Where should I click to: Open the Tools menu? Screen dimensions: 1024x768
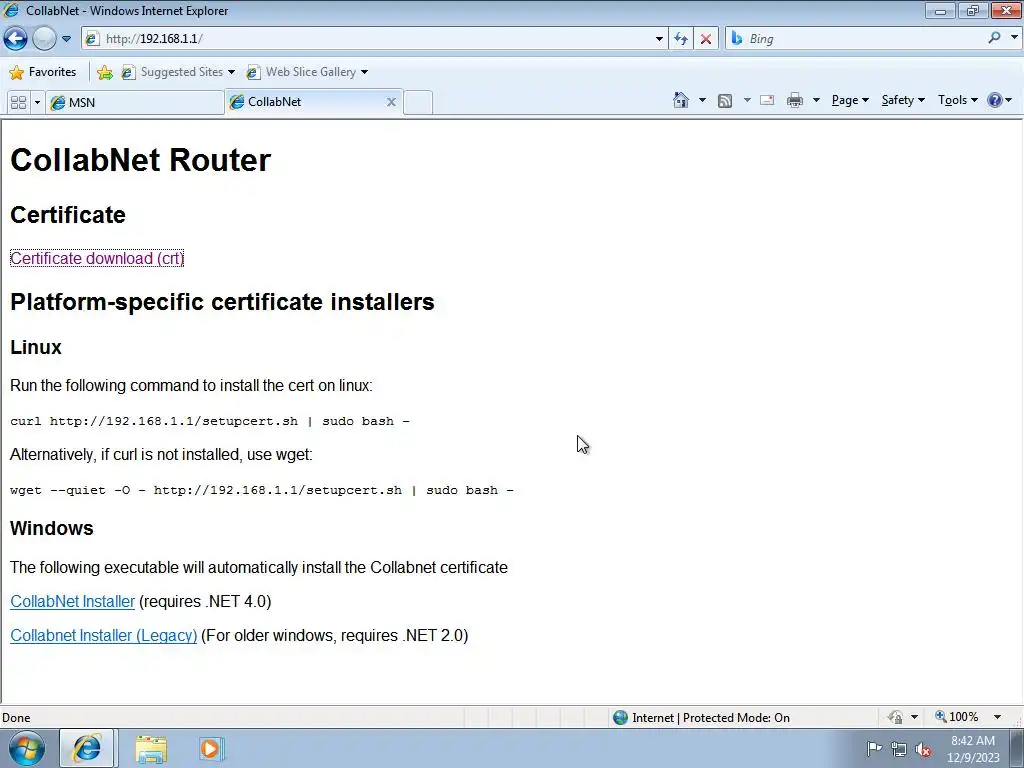point(957,100)
